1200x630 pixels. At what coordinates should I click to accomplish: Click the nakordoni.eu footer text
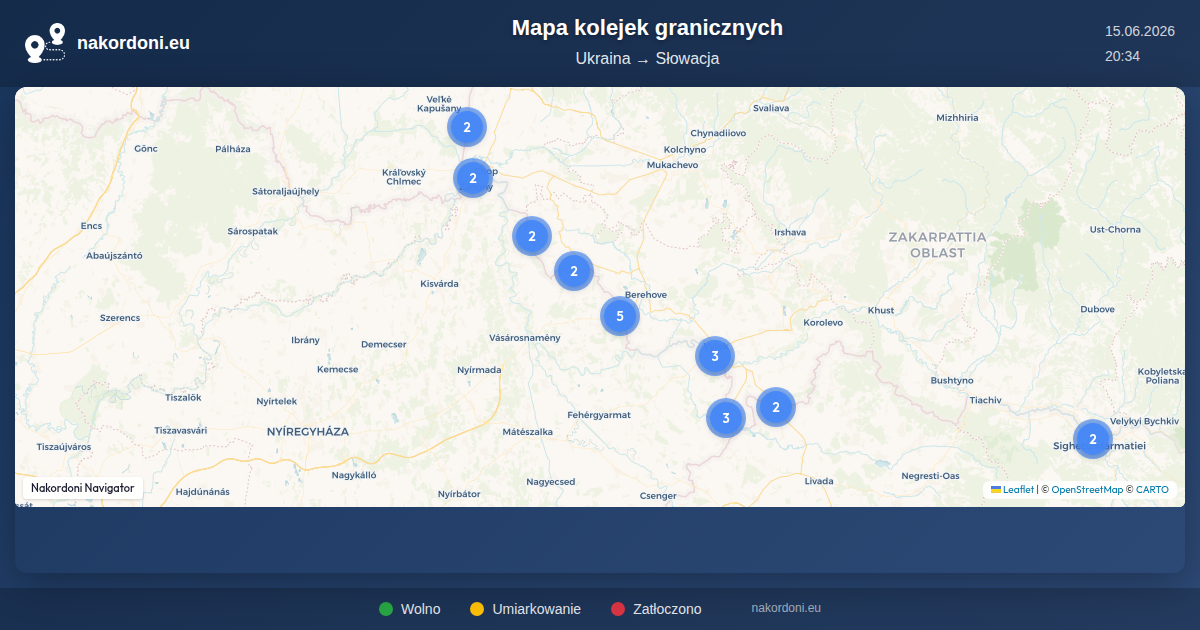pos(786,608)
